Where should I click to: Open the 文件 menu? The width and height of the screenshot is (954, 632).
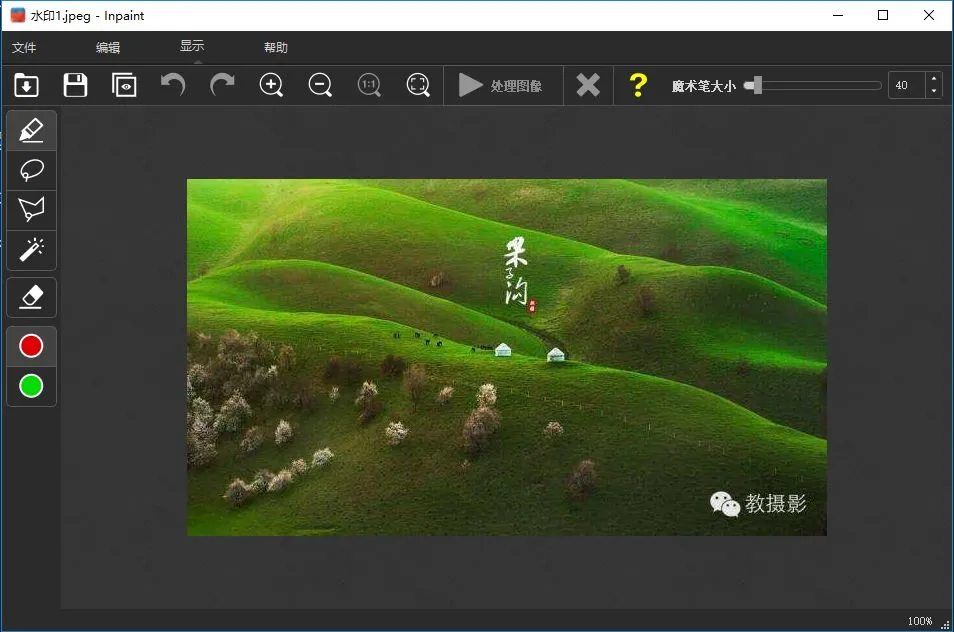click(x=24, y=48)
